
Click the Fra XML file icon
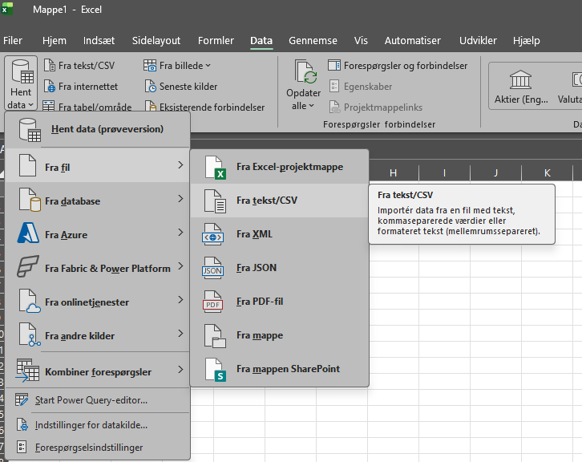(x=213, y=235)
